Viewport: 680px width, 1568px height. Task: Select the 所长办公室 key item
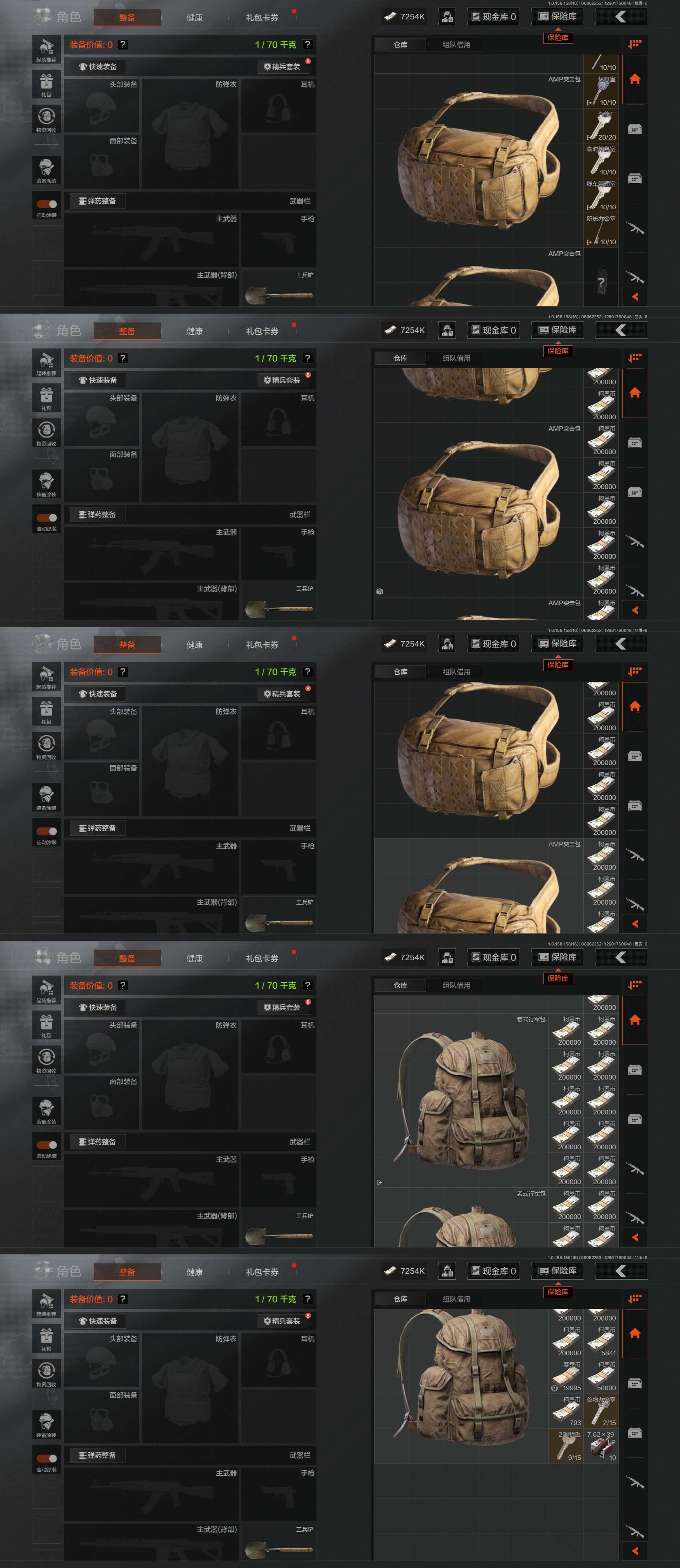[601, 230]
